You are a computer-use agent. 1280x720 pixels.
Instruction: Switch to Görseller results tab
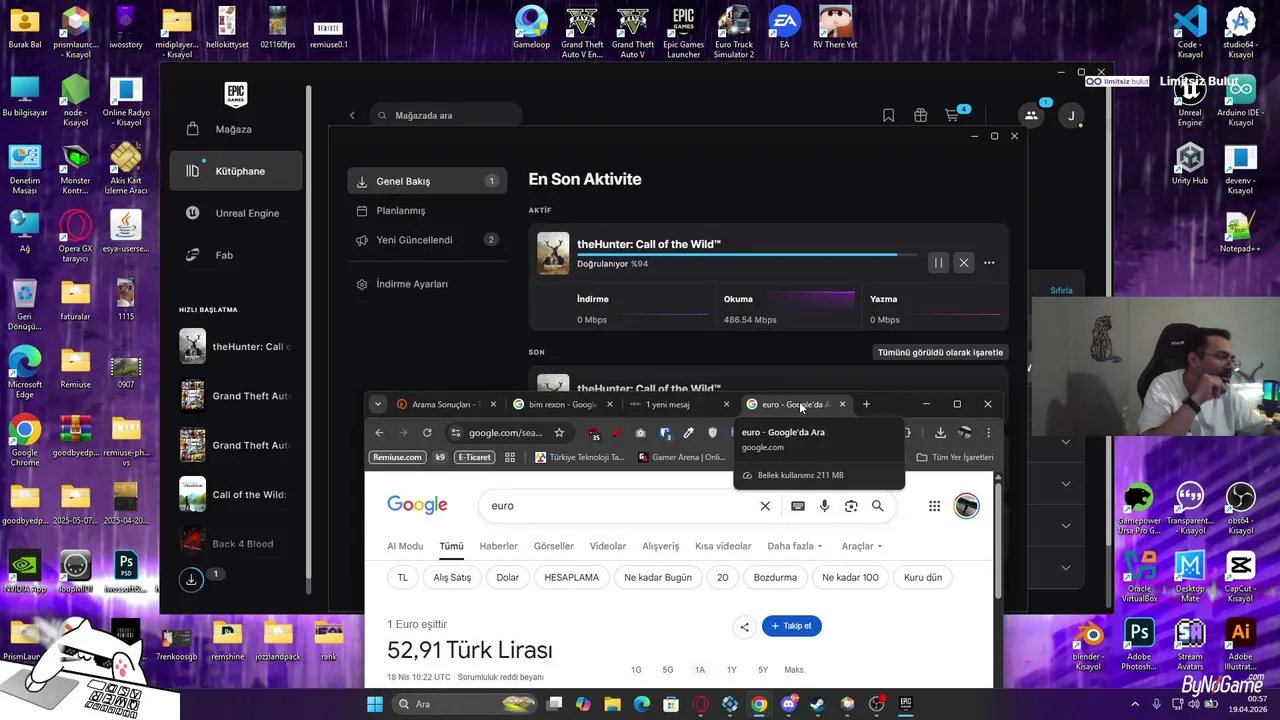pos(553,546)
